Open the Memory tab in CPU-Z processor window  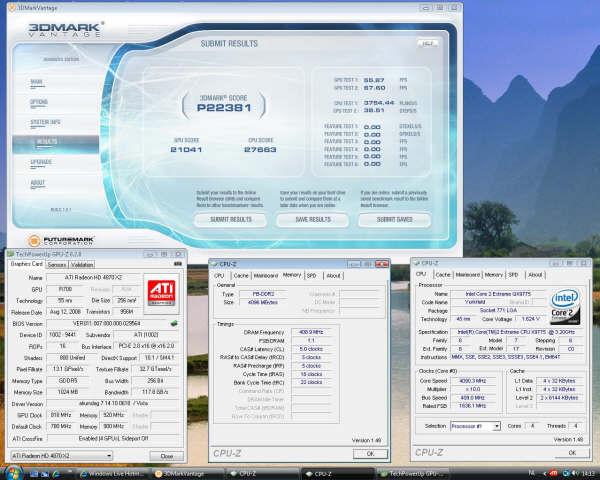[x=494, y=275]
